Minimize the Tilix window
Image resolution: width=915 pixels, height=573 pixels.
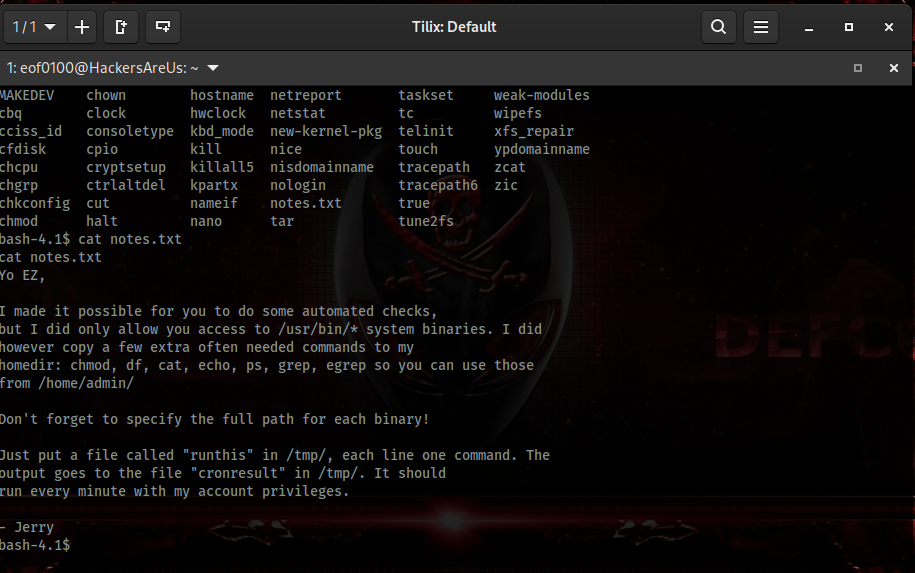pos(810,27)
